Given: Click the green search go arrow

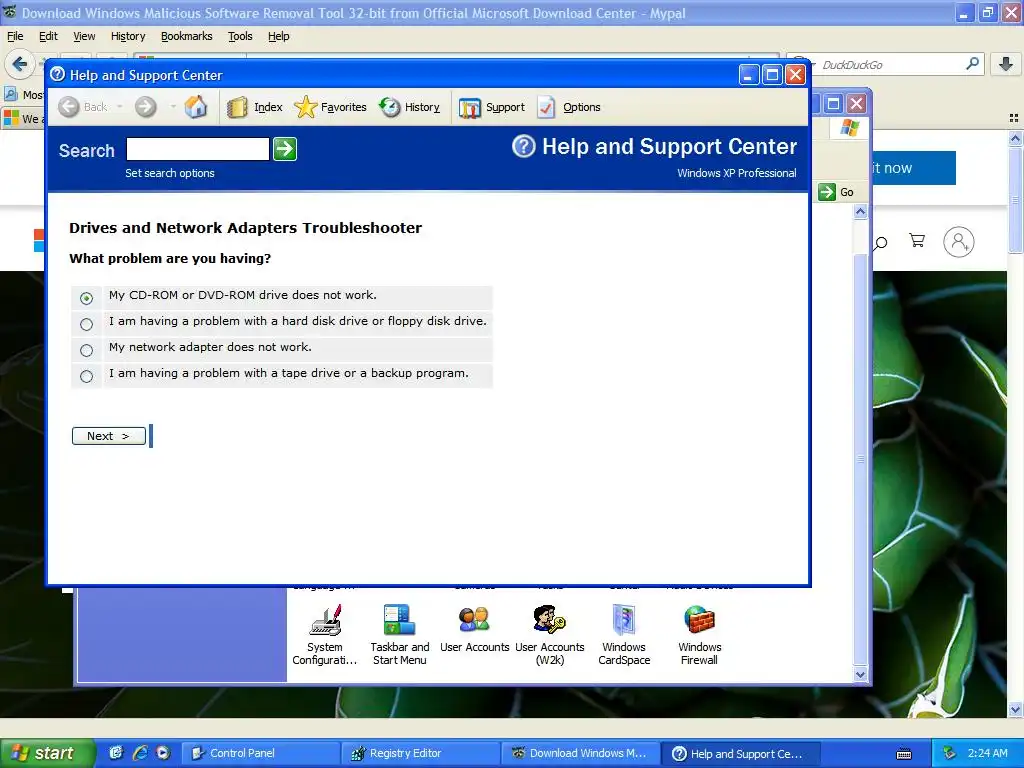Looking at the screenshot, I should pos(285,149).
